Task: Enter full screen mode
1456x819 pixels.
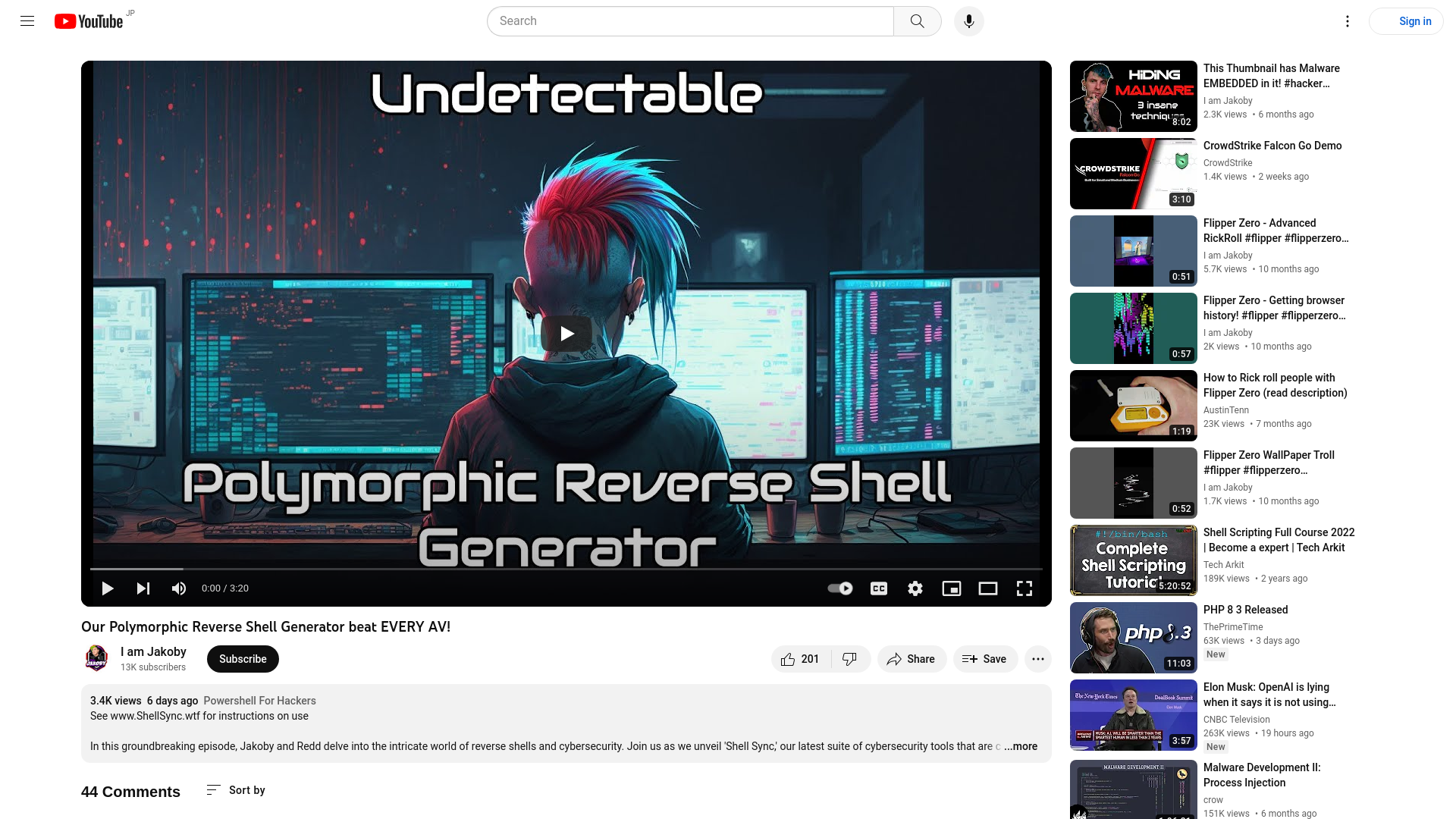Action: [1025, 588]
